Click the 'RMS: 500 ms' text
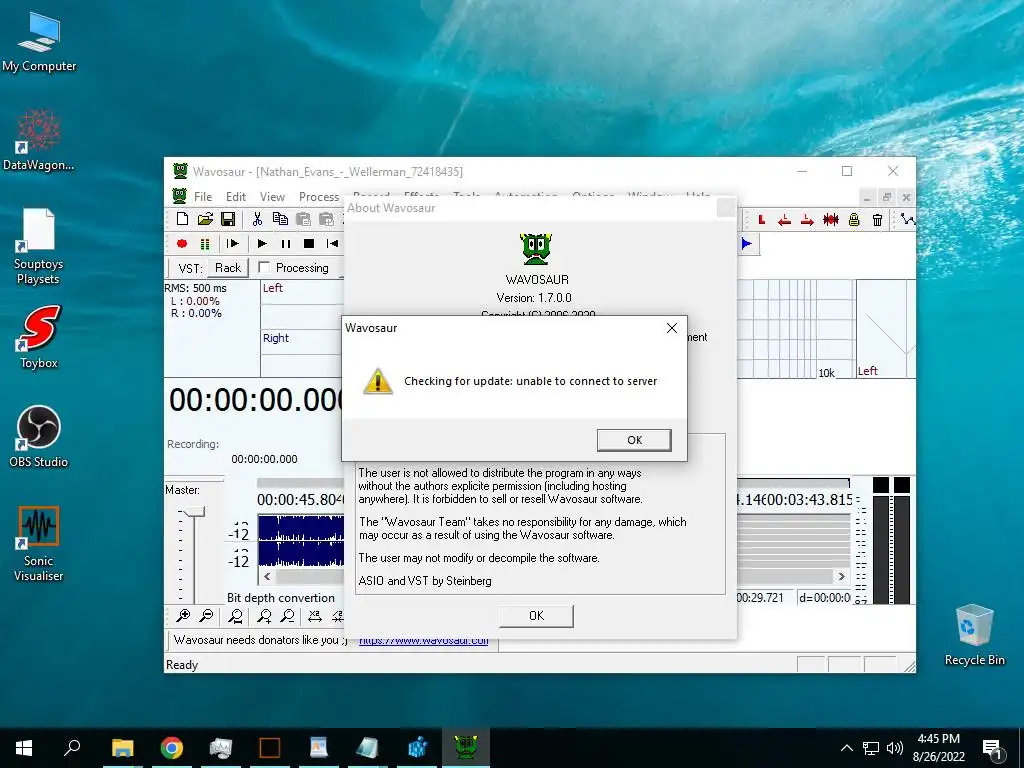 [195, 288]
